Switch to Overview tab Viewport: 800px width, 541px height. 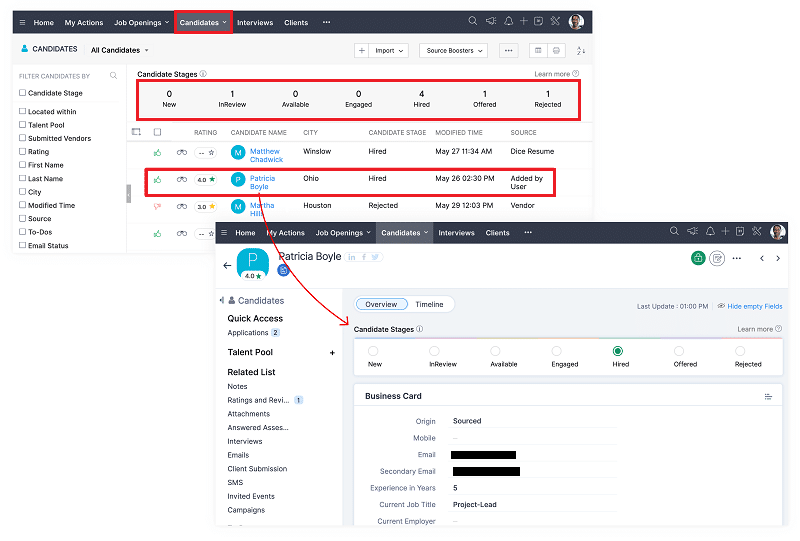(x=381, y=304)
